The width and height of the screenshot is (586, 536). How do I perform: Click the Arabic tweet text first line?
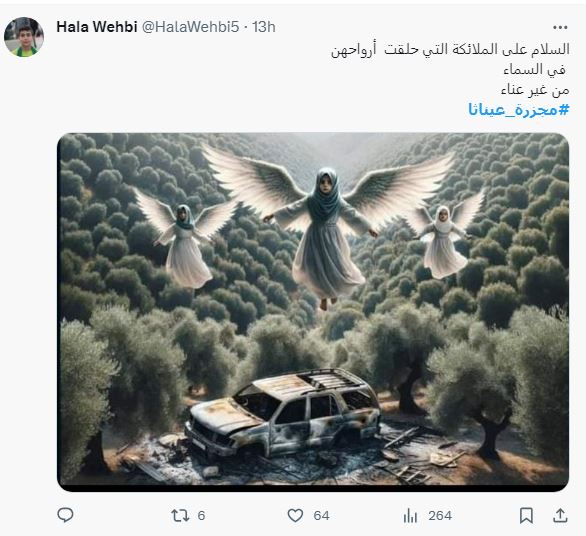coord(450,50)
